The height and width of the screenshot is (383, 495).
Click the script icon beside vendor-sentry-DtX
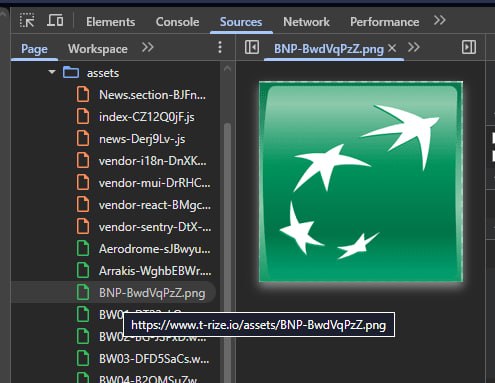(83, 227)
